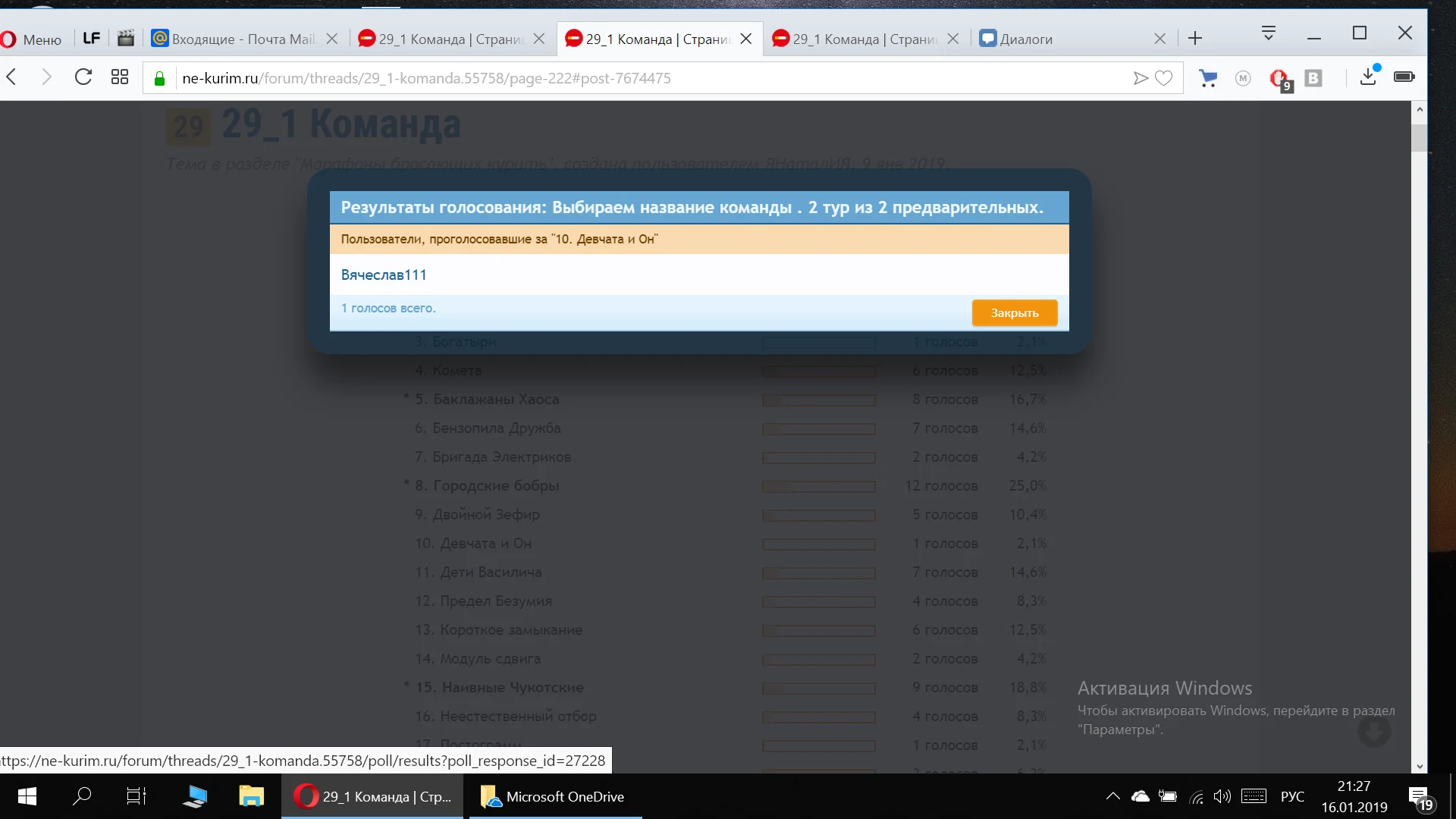Open user profile link Вячеслав111
This screenshot has width=1456, height=819.
coord(384,275)
